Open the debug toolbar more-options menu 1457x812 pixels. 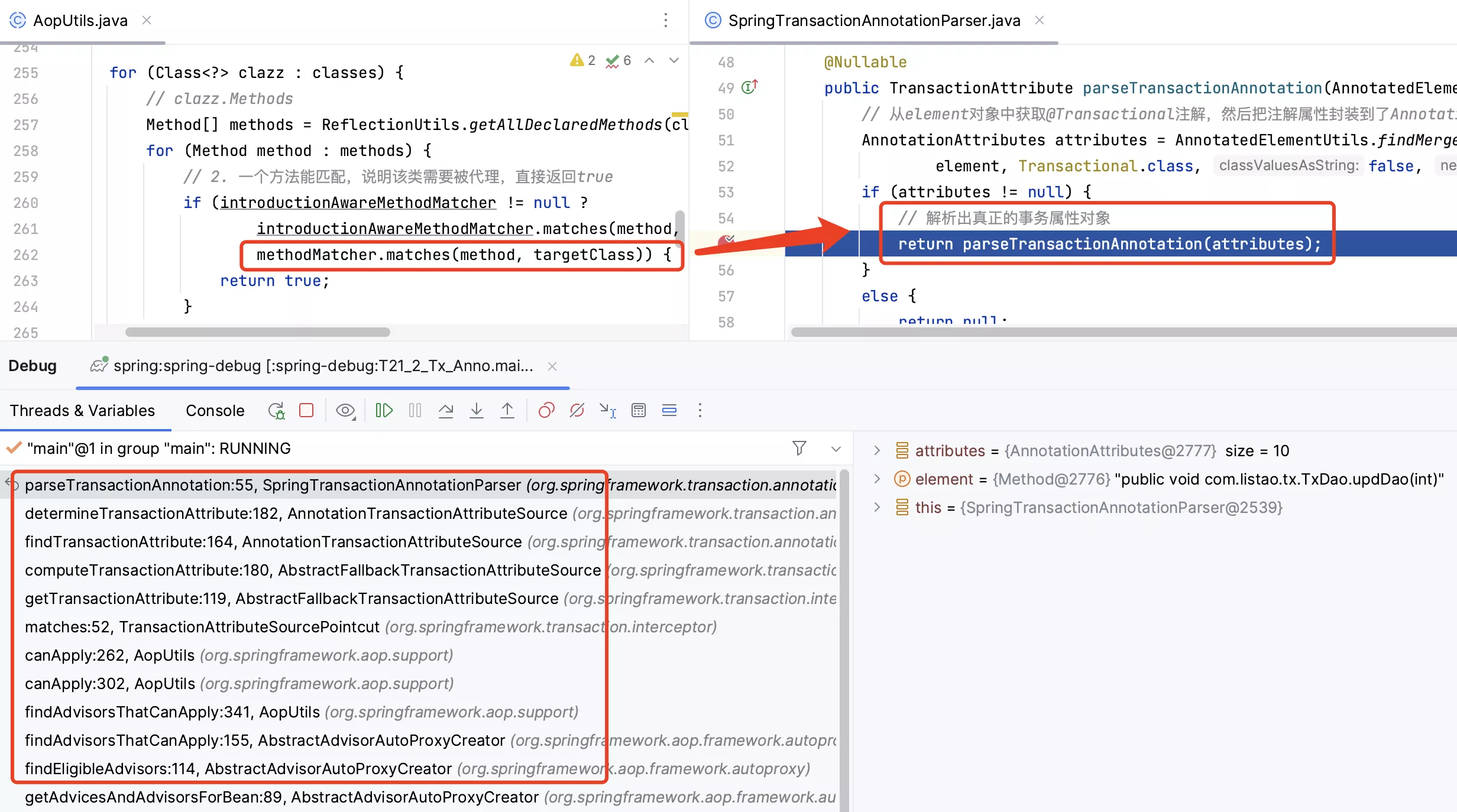(700, 410)
